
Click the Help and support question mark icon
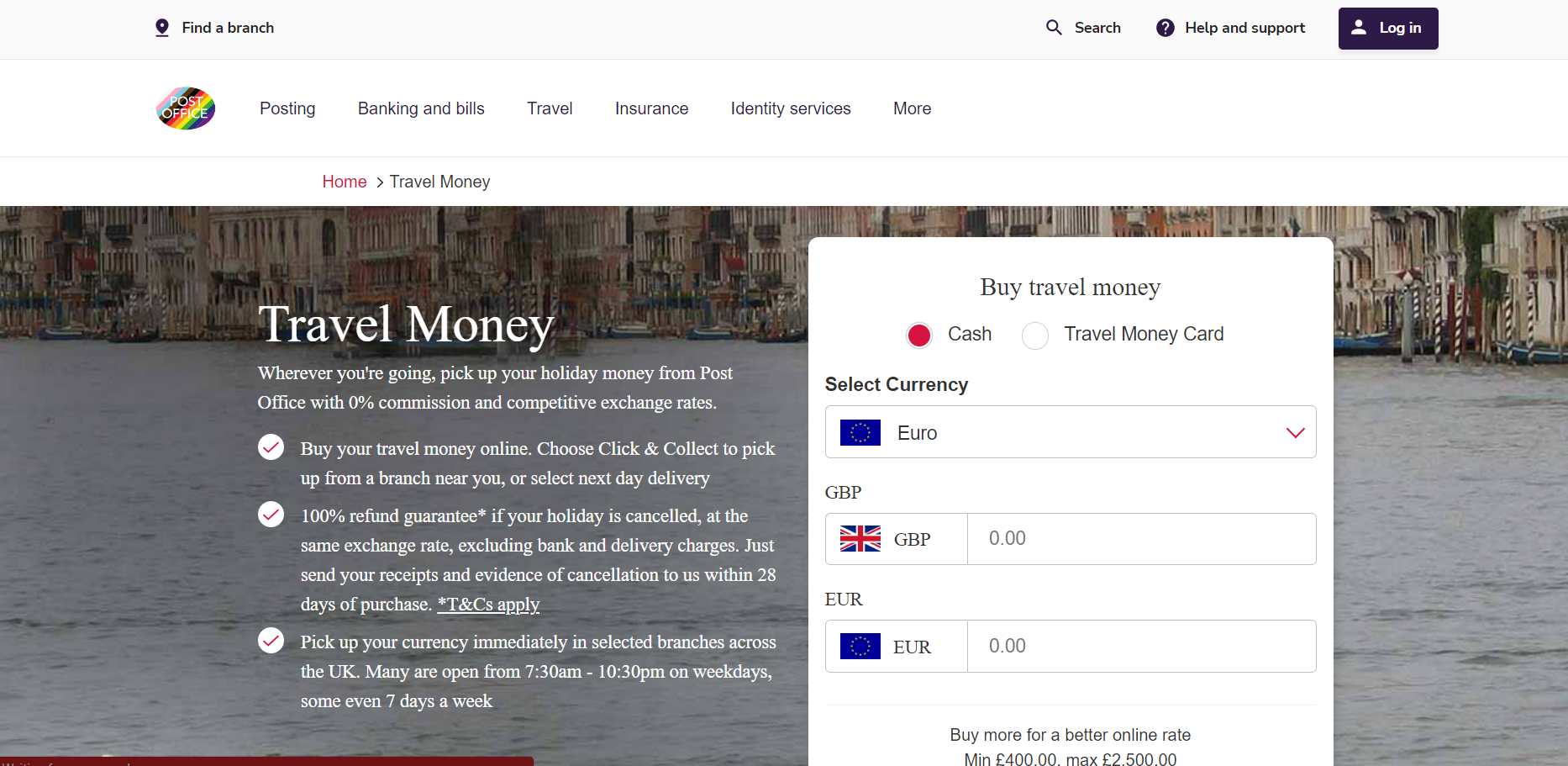(x=1165, y=28)
